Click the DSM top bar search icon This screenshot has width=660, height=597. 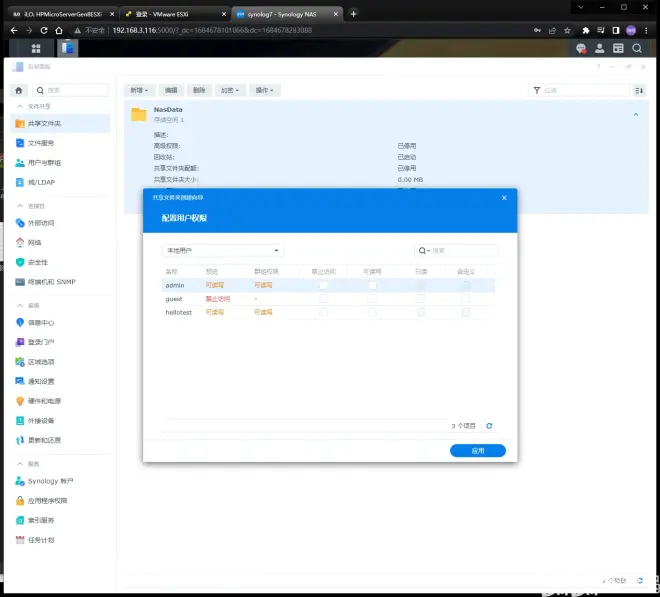click(x=637, y=48)
